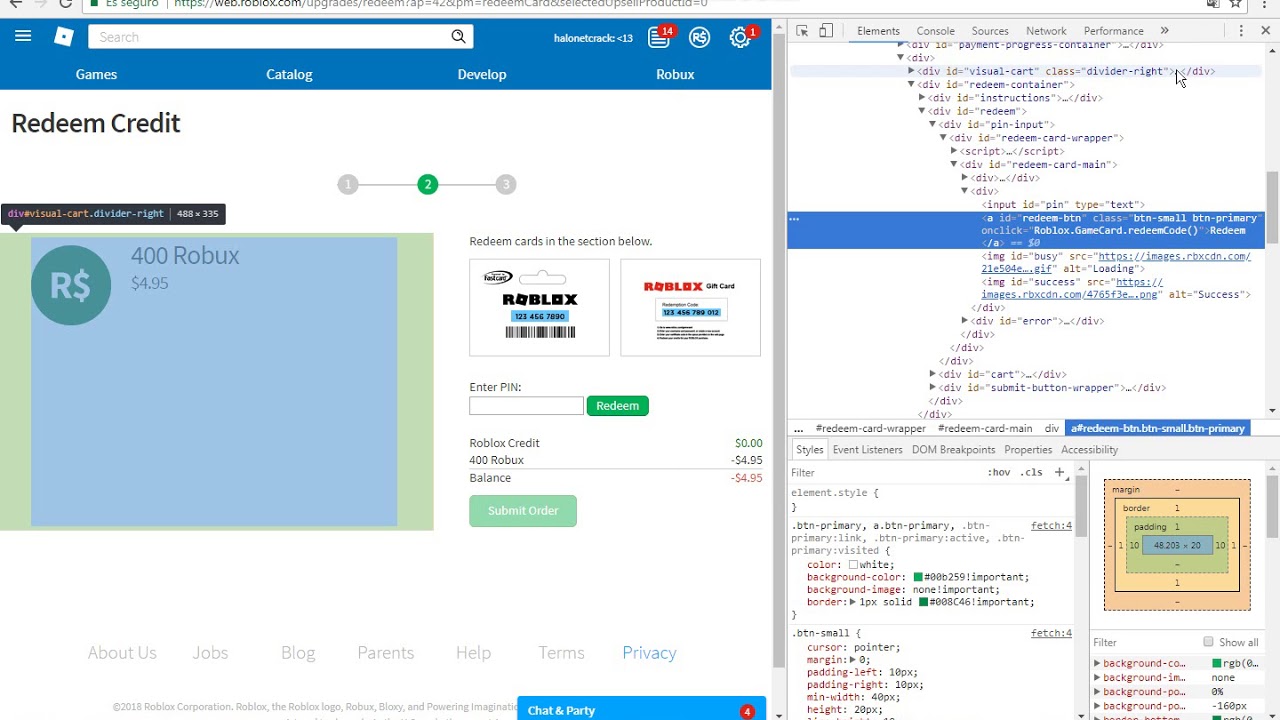This screenshot has width=1280, height=720.
Task: Open the Roblox settings gear icon
Action: pyautogui.click(x=740, y=38)
